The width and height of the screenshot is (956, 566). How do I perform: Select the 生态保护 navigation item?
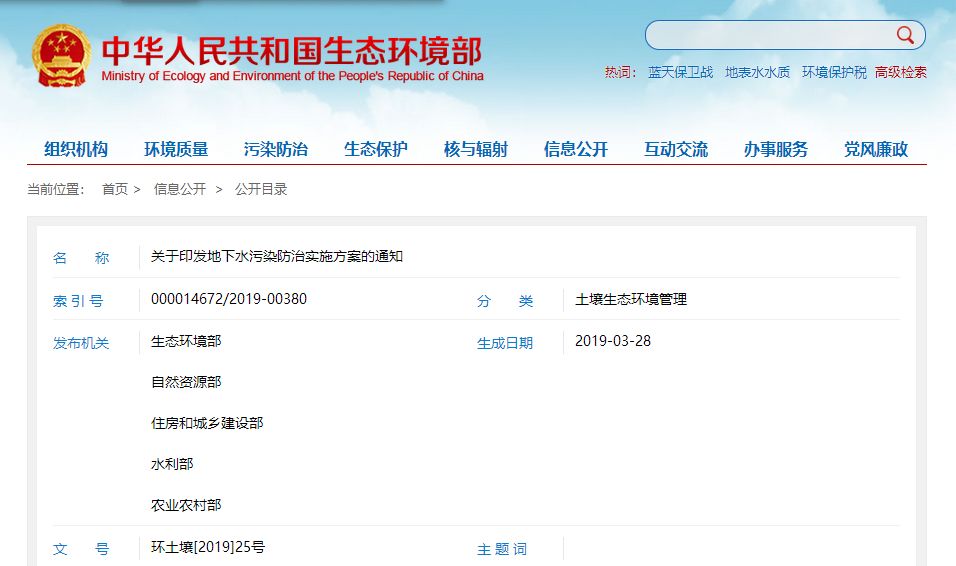[x=376, y=149]
